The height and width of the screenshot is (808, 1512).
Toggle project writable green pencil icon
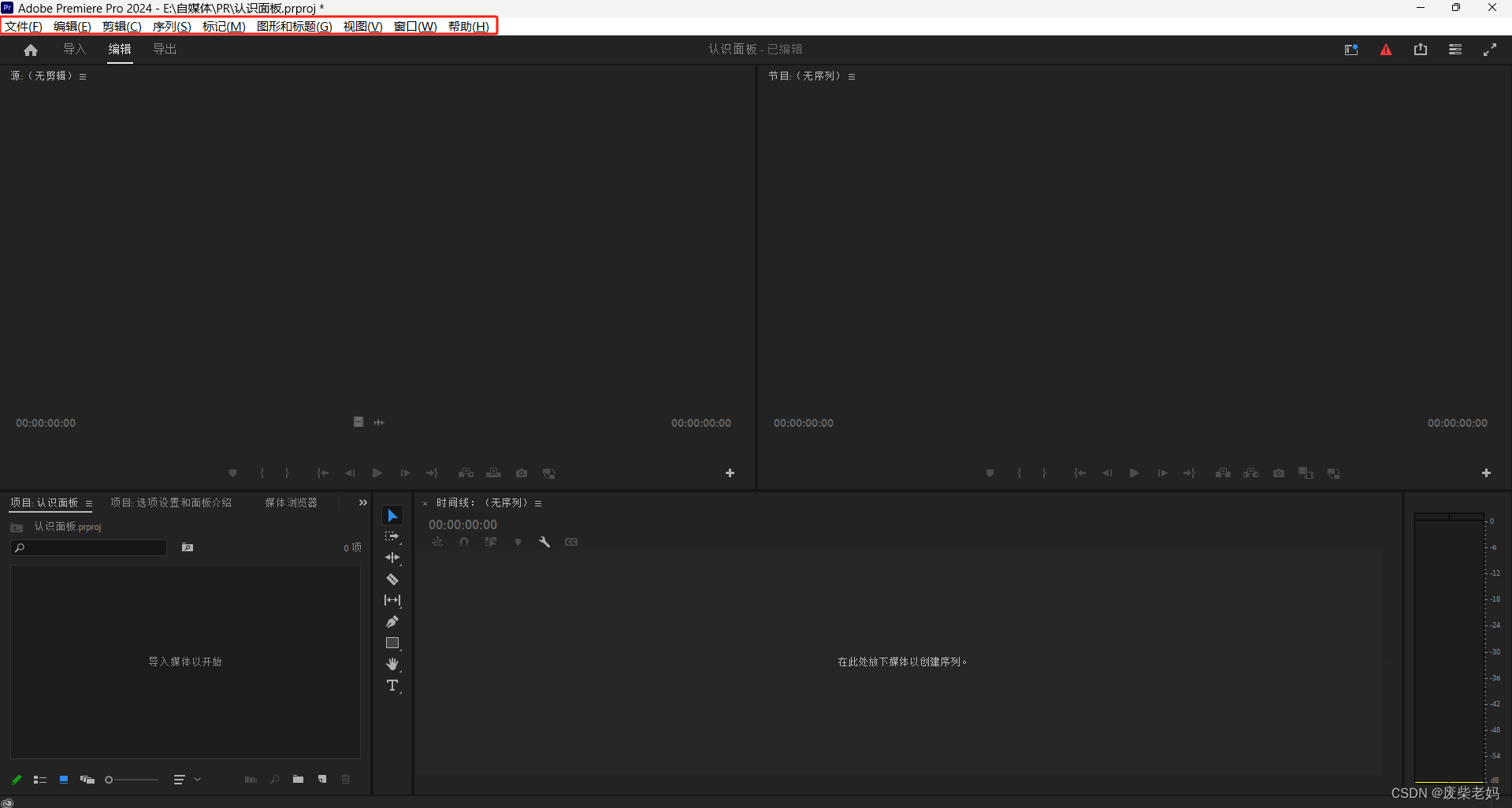click(x=16, y=780)
